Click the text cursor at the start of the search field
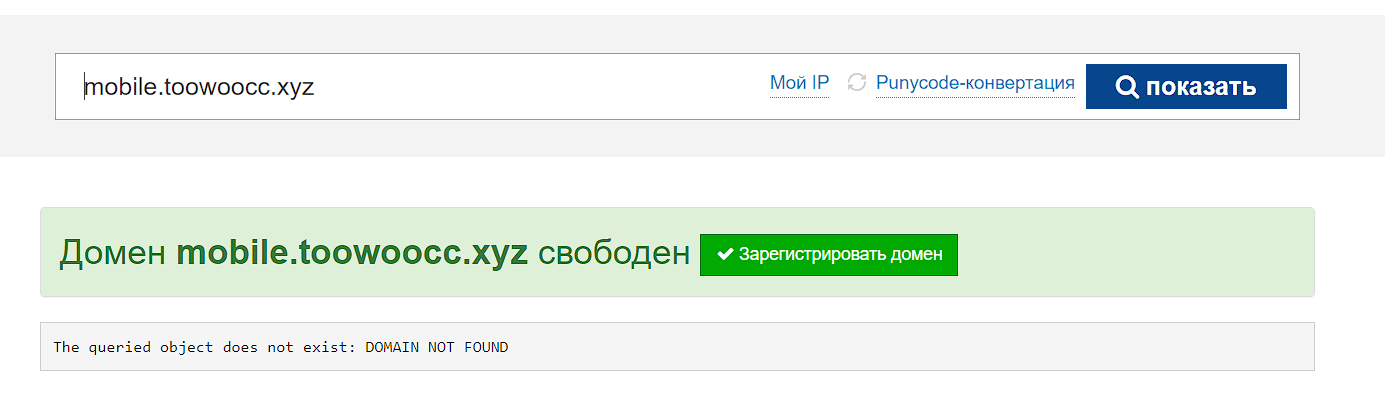The width and height of the screenshot is (1385, 398). [x=85, y=87]
